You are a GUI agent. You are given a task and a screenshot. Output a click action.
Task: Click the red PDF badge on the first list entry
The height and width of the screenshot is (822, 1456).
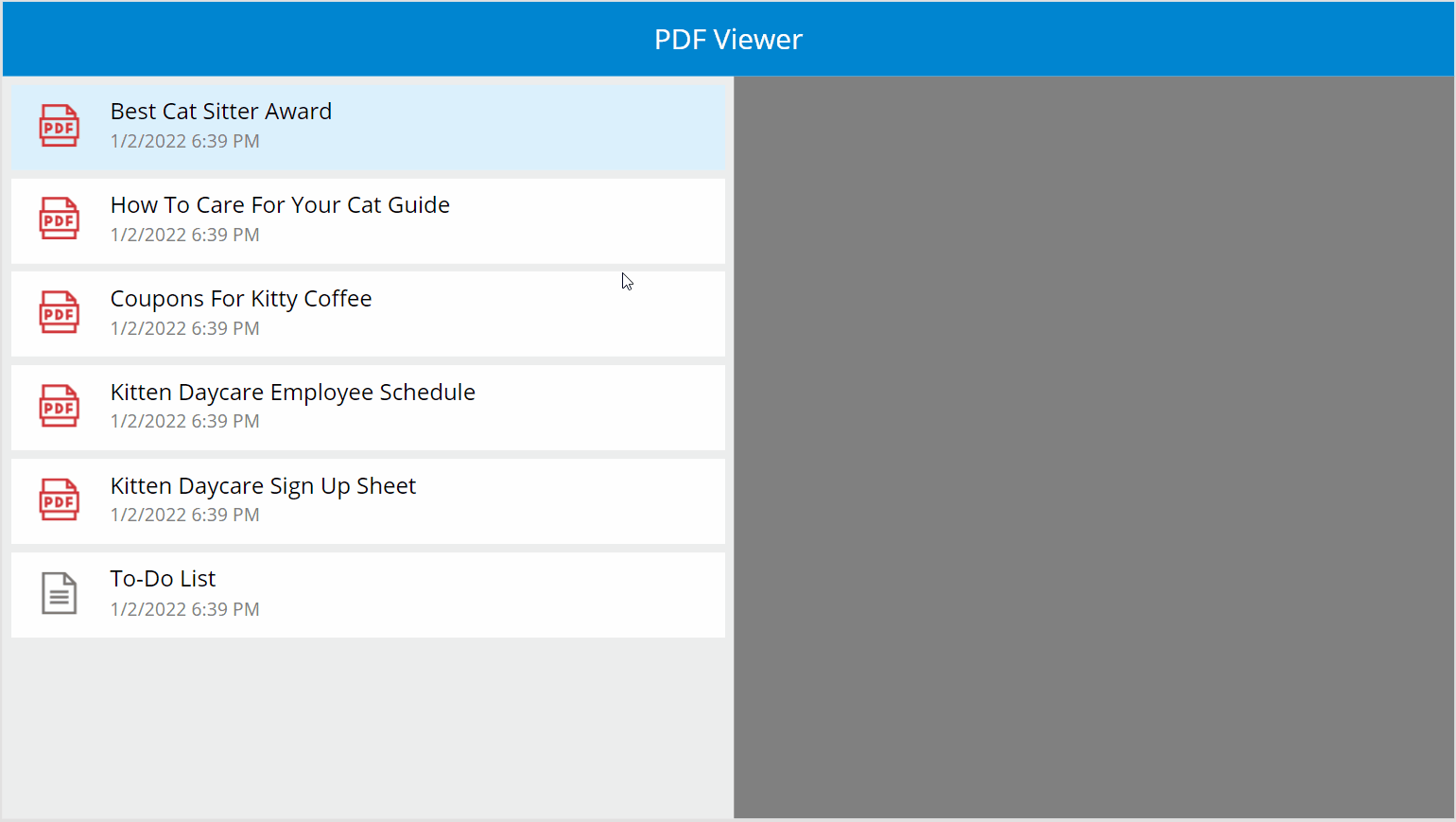pos(59,126)
